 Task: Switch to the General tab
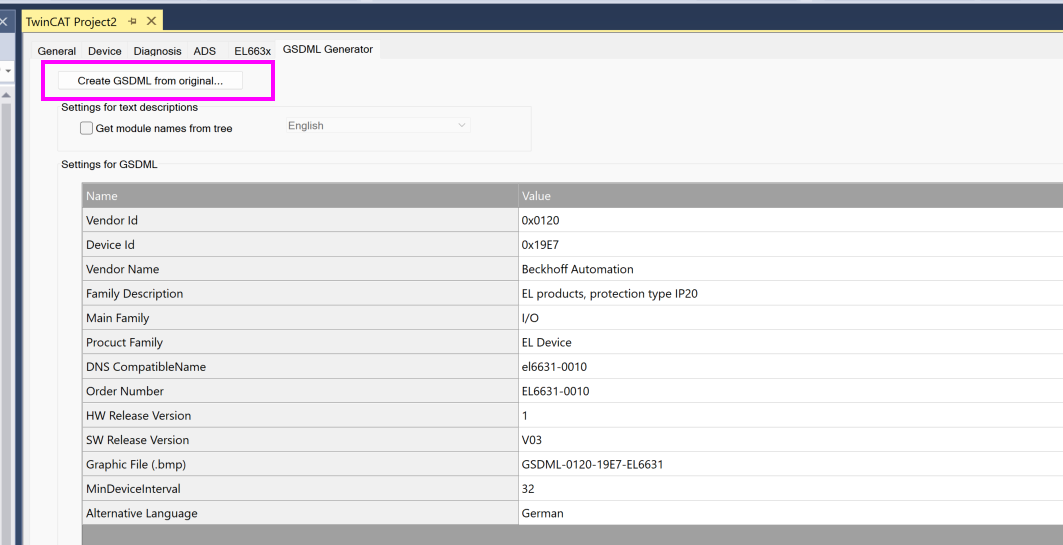tap(56, 51)
